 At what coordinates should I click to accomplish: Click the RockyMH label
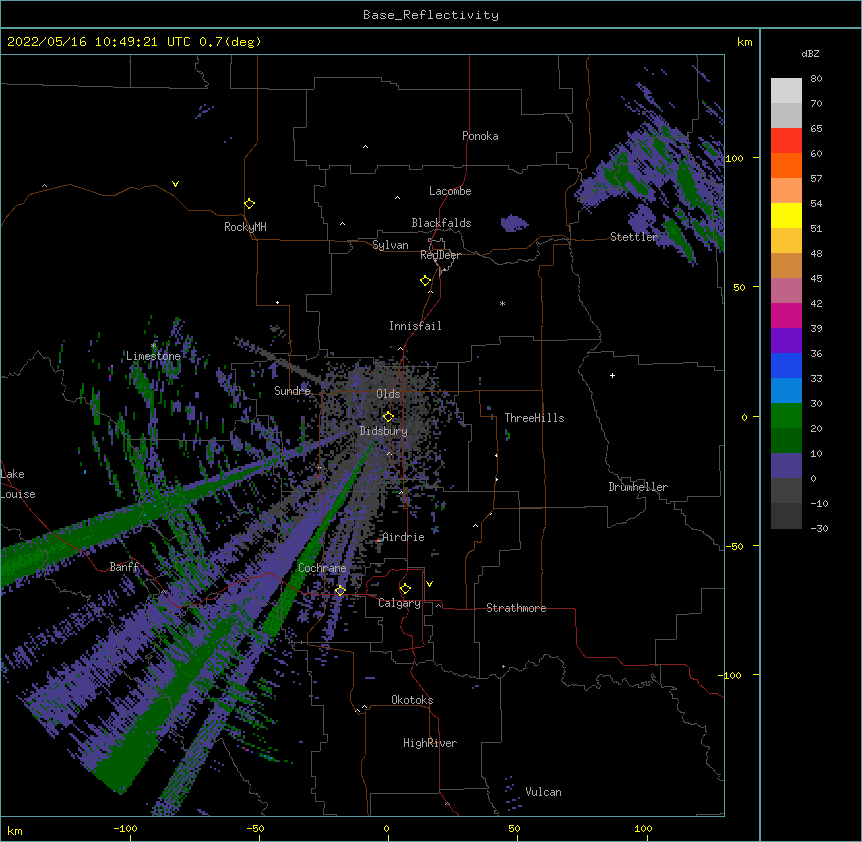245,226
